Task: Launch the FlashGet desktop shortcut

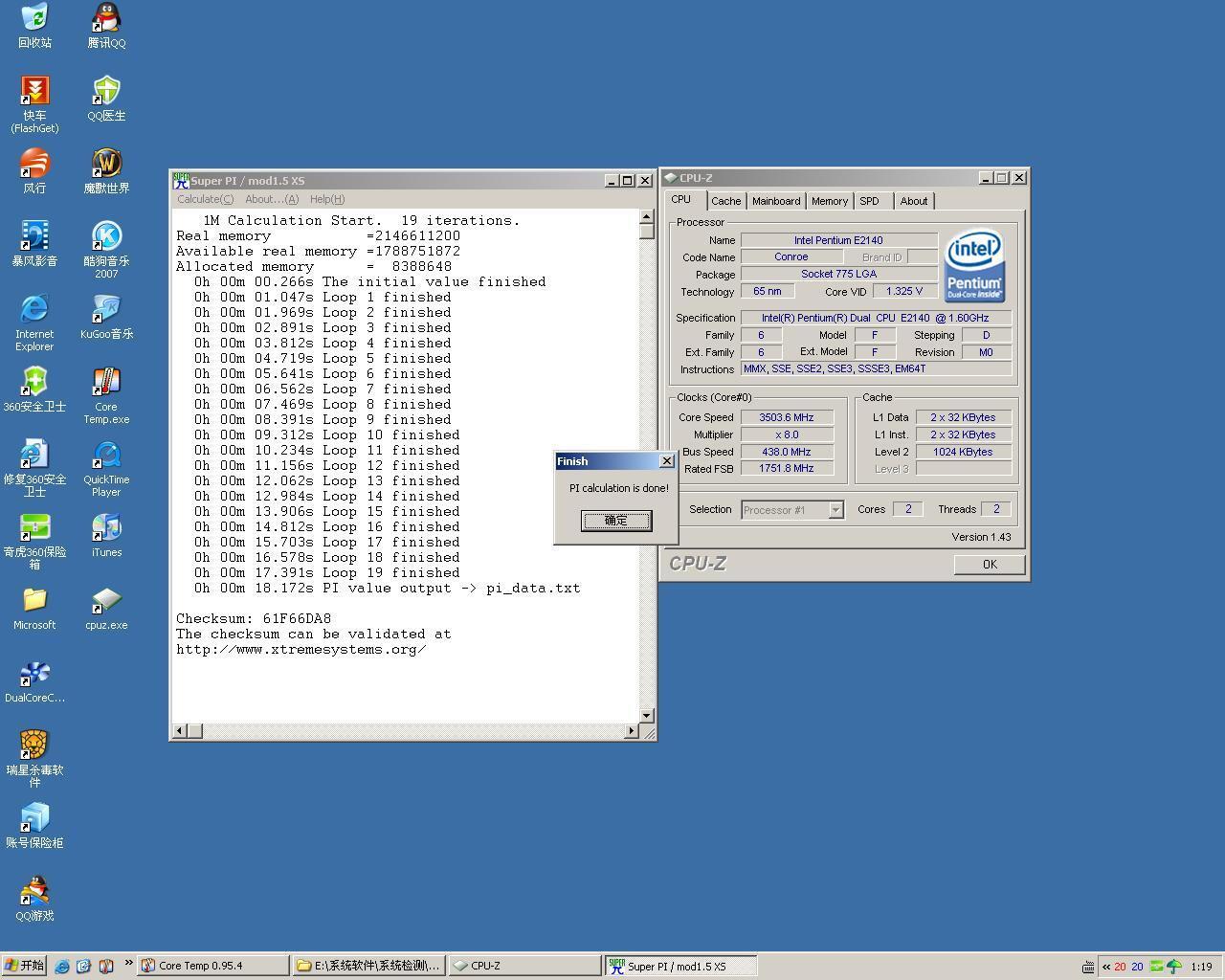Action: (x=34, y=92)
